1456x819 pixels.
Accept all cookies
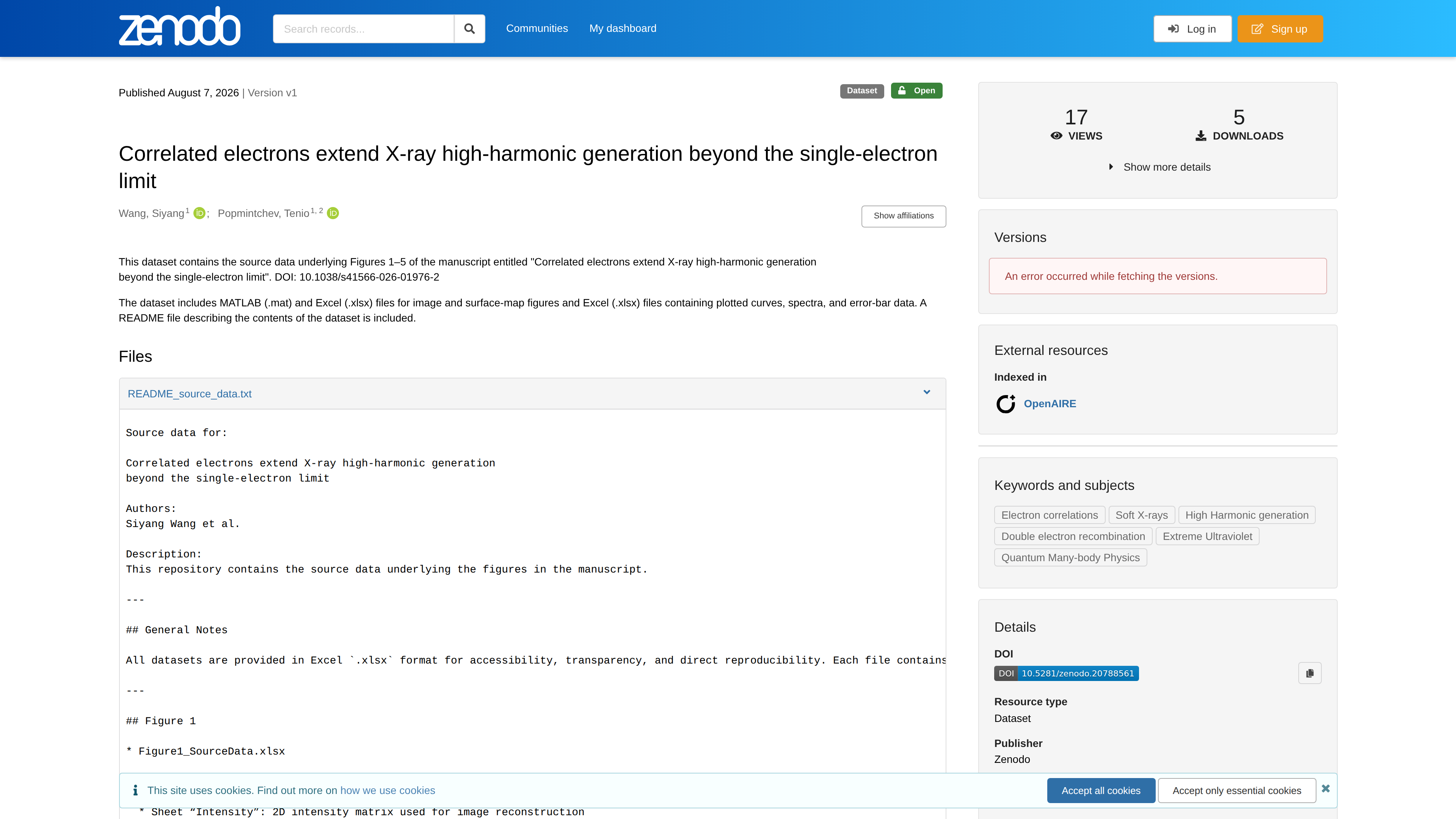[1100, 791]
